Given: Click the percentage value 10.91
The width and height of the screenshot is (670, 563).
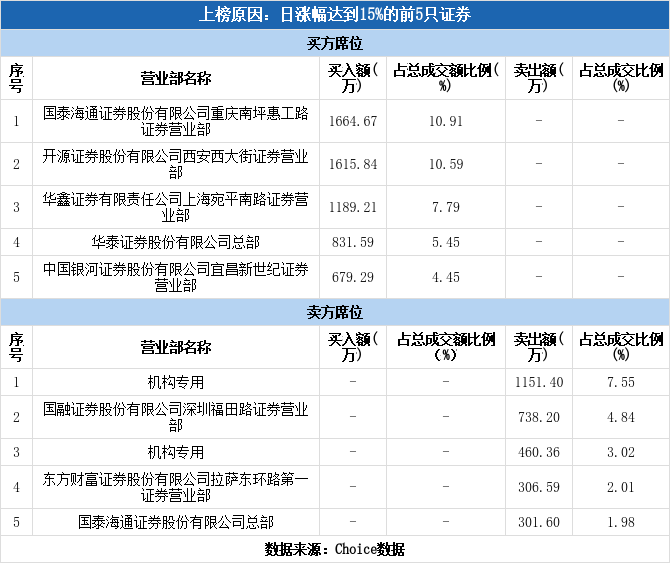Looking at the screenshot, I should pos(446,121).
